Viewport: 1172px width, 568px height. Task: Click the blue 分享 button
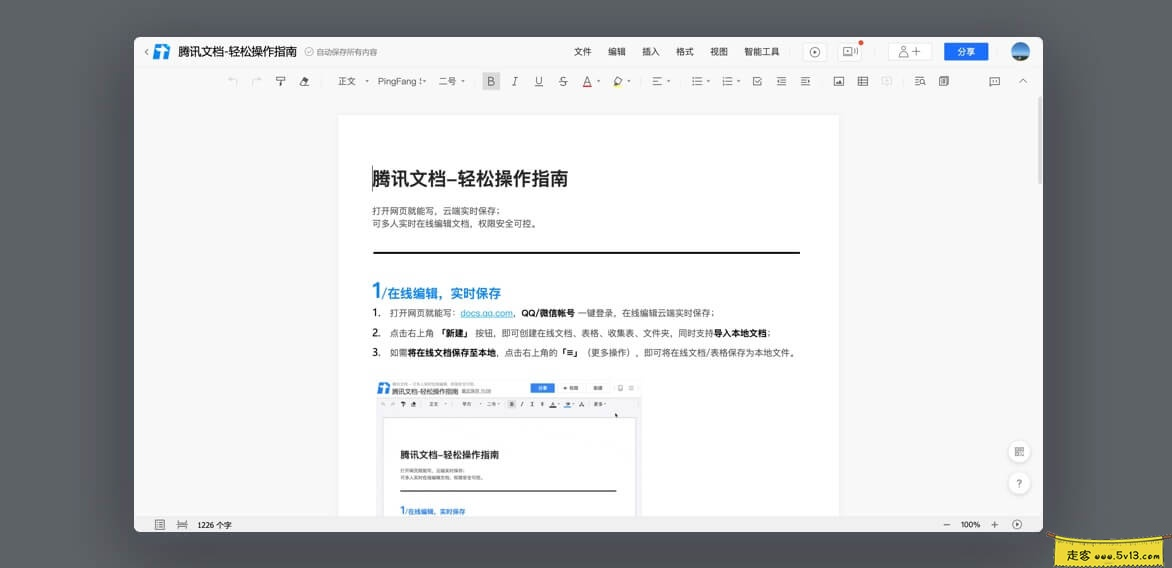966,52
